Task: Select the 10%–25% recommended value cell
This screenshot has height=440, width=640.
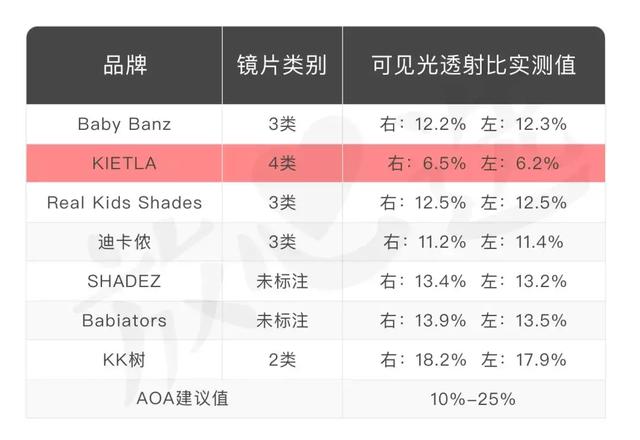Action: (474, 398)
